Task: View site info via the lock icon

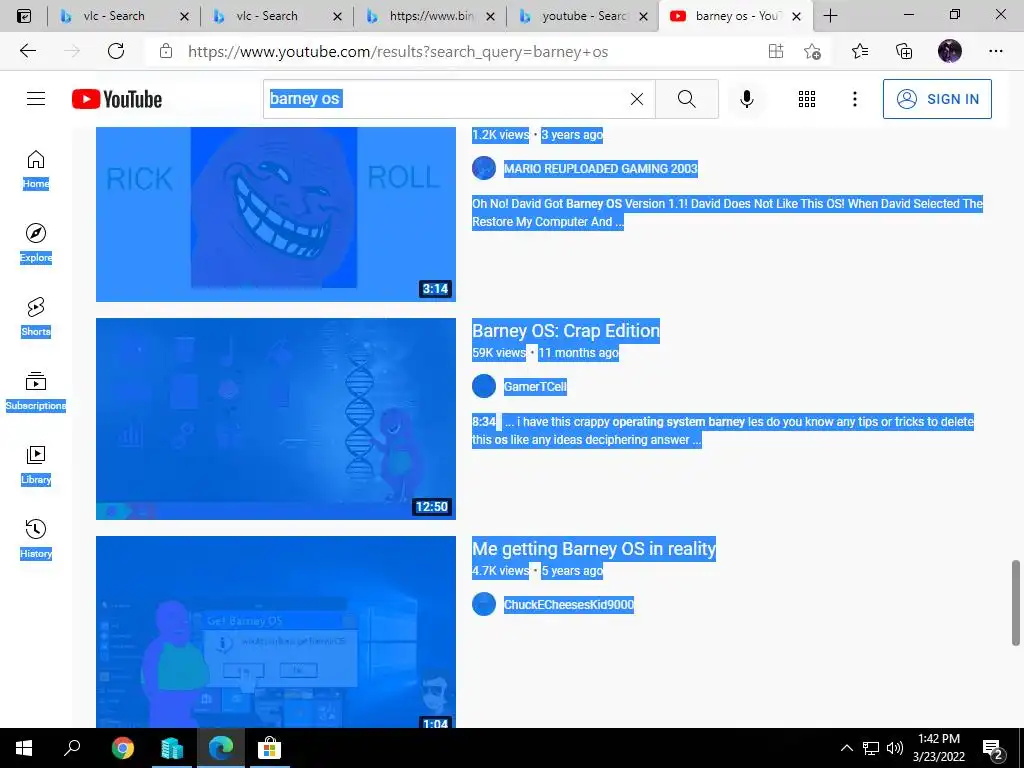Action: coord(166,51)
